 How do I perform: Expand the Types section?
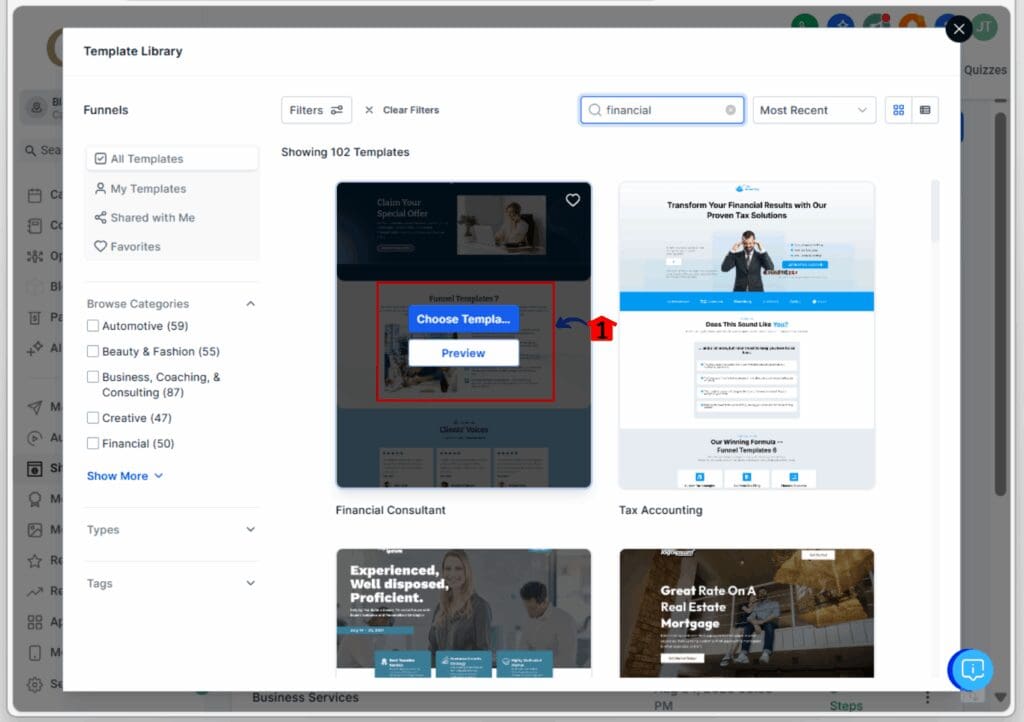point(170,530)
